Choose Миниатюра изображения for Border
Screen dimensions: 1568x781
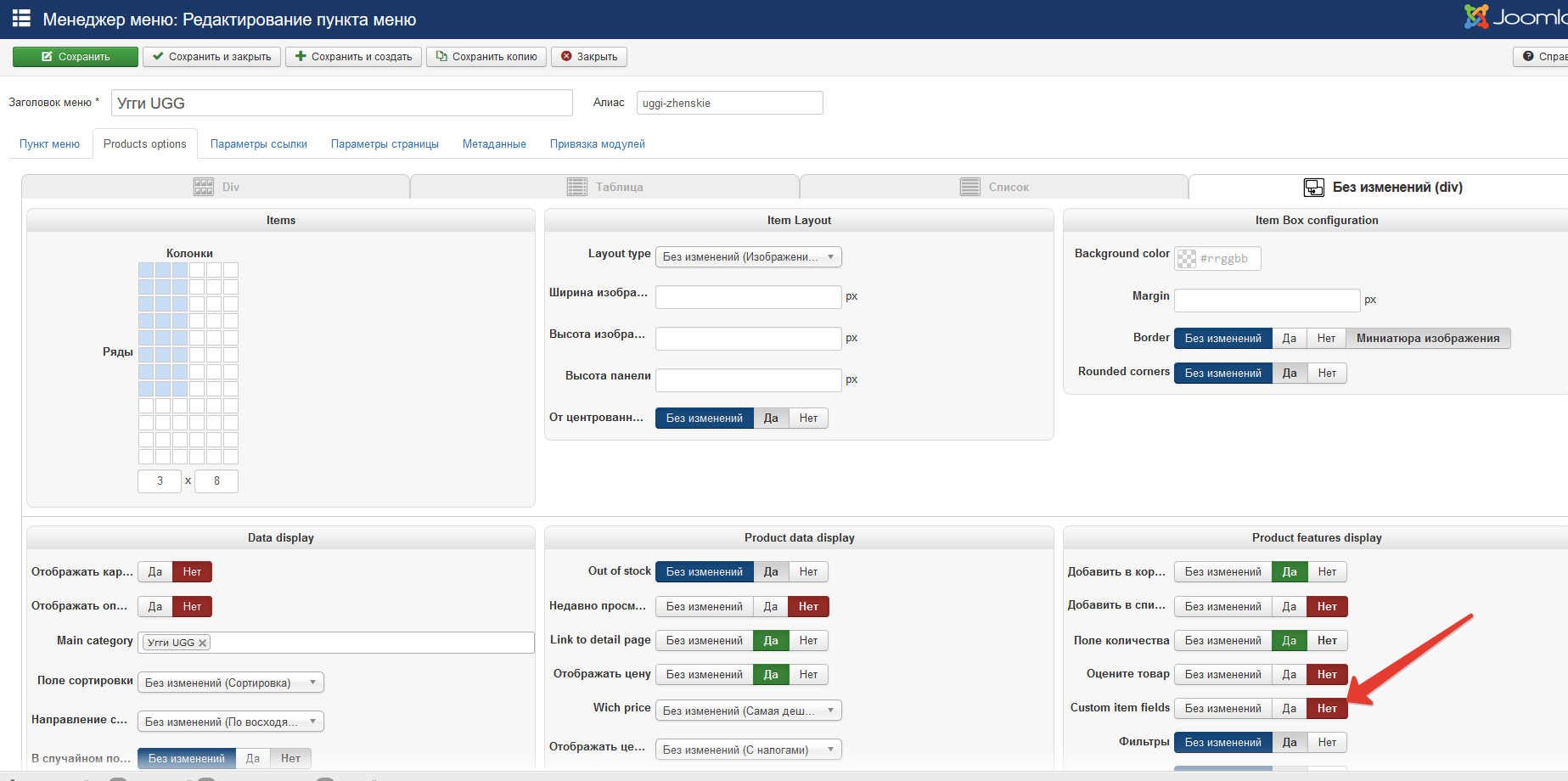click(1428, 339)
